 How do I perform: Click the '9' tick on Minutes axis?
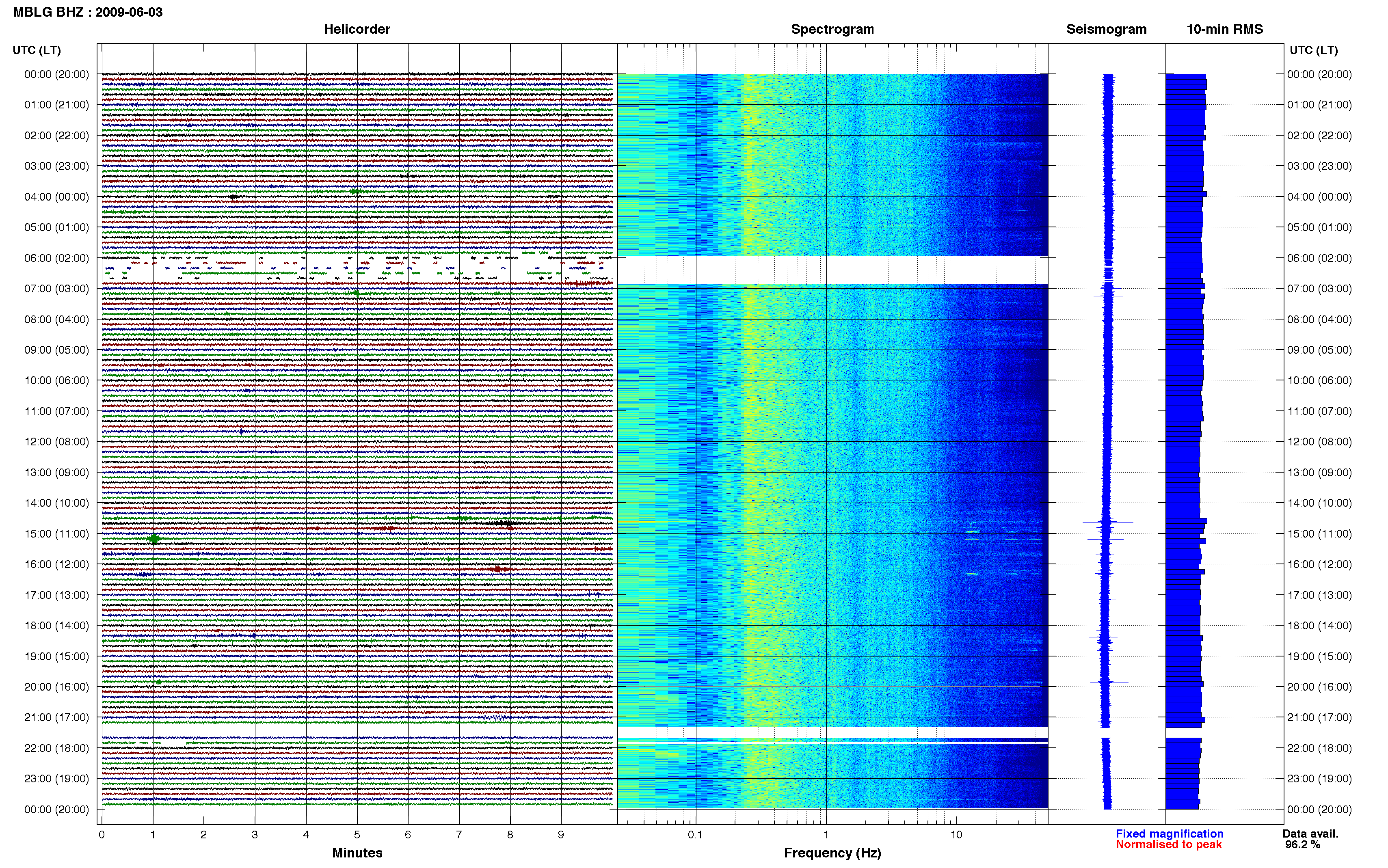pyautogui.click(x=561, y=835)
